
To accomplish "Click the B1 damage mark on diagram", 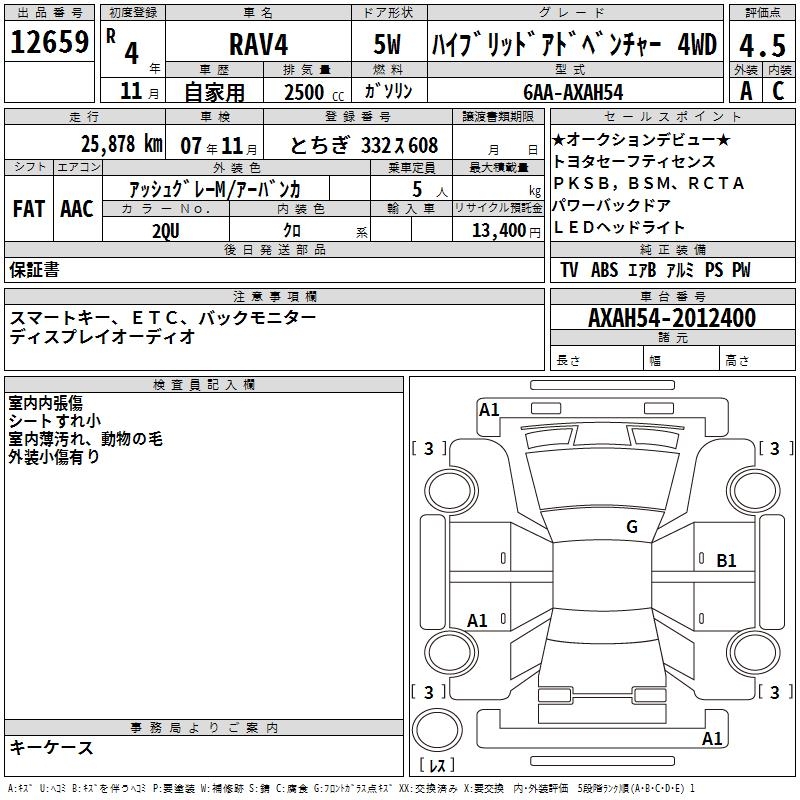I will click(x=726, y=561).
